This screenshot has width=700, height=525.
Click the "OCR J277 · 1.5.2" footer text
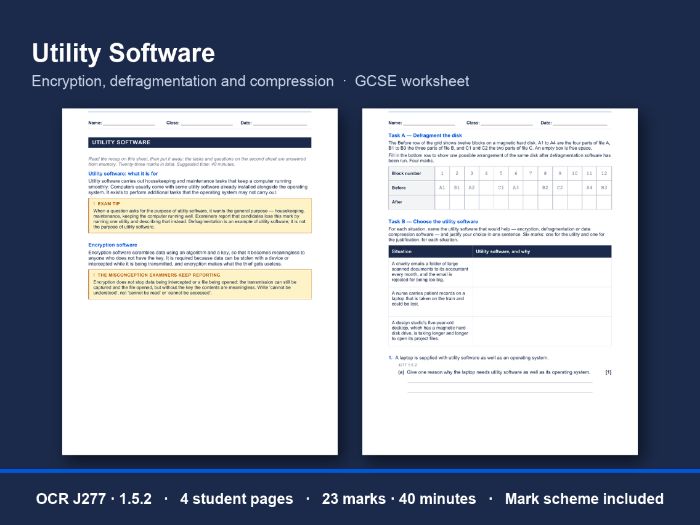[94, 499]
